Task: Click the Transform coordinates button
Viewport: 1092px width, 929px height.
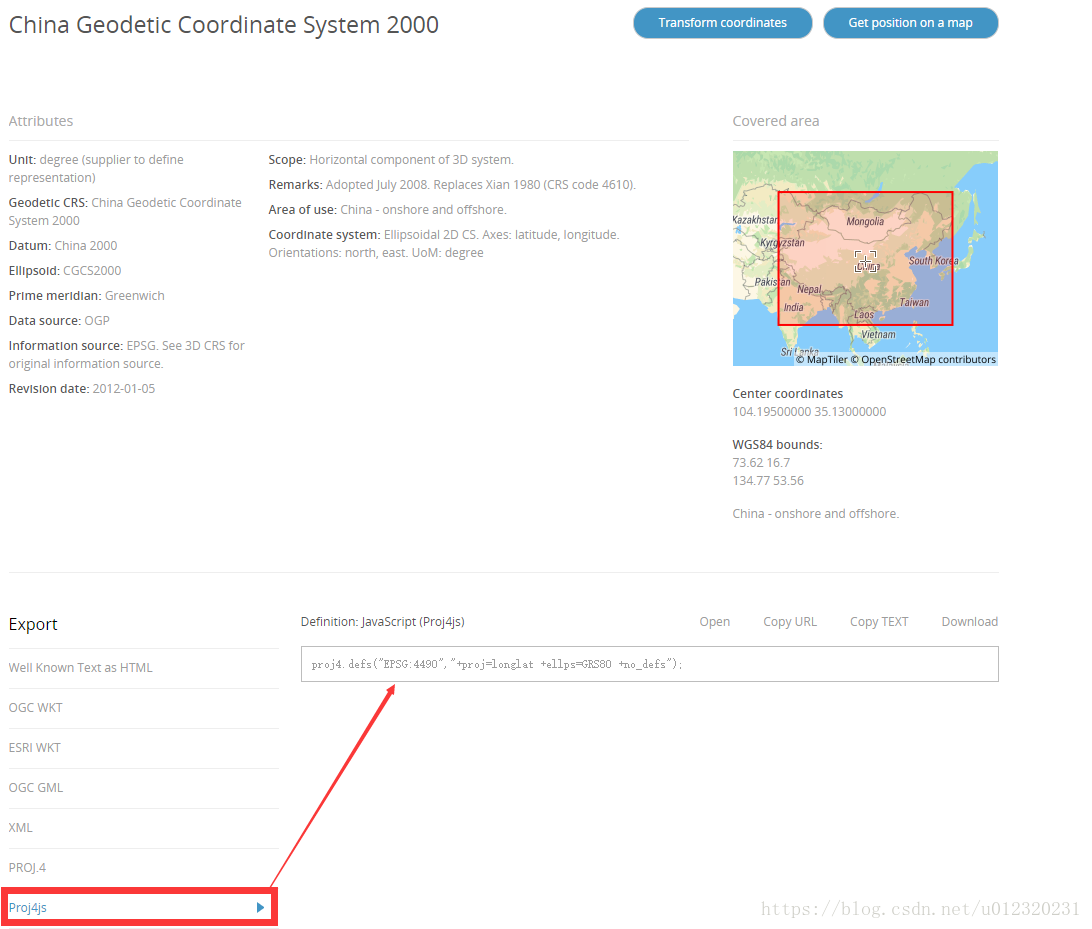Action: [x=722, y=23]
